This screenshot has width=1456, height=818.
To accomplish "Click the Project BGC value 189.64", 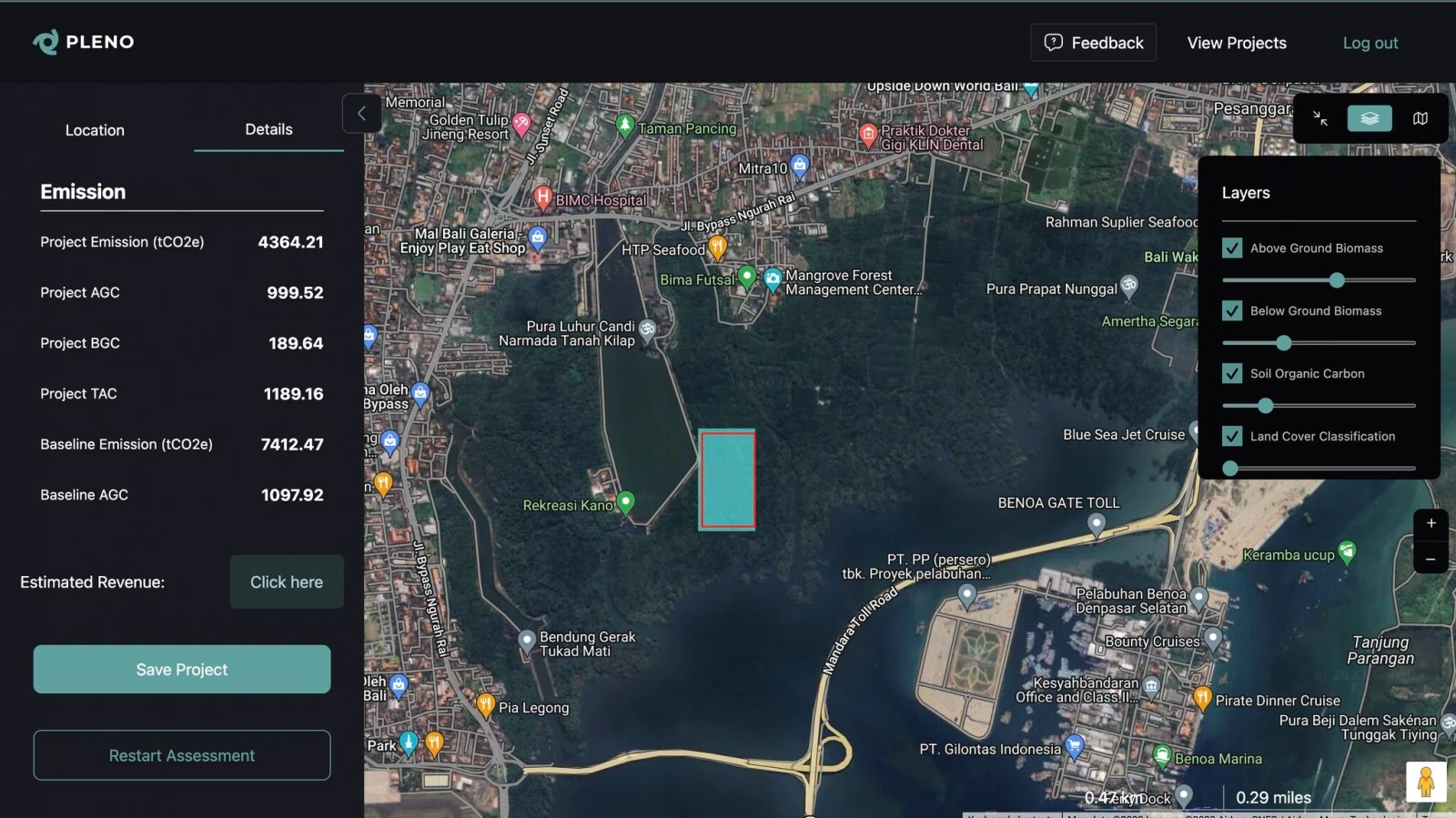I will [x=296, y=343].
